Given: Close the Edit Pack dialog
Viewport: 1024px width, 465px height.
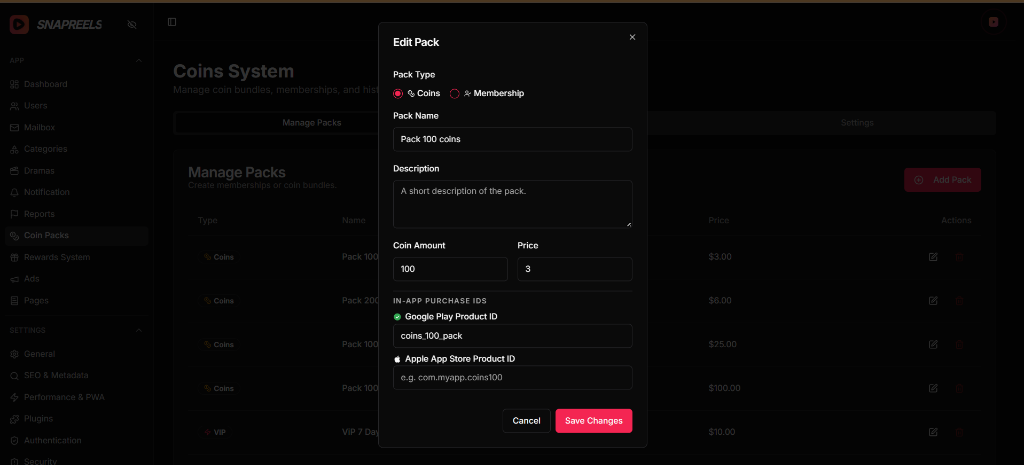Looking at the screenshot, I should (632, 37).
